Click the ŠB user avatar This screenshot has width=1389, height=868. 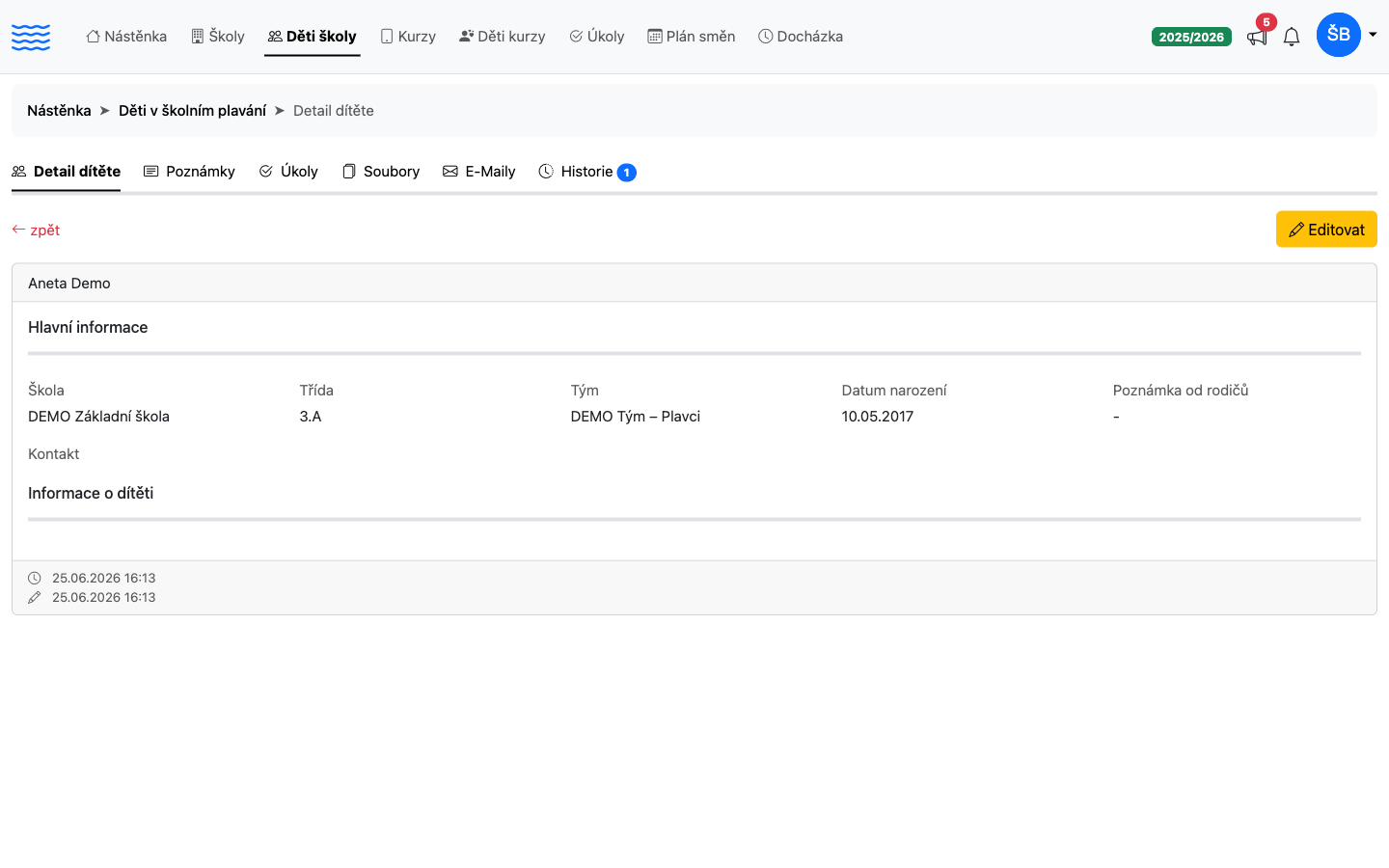coord(1338,35)
